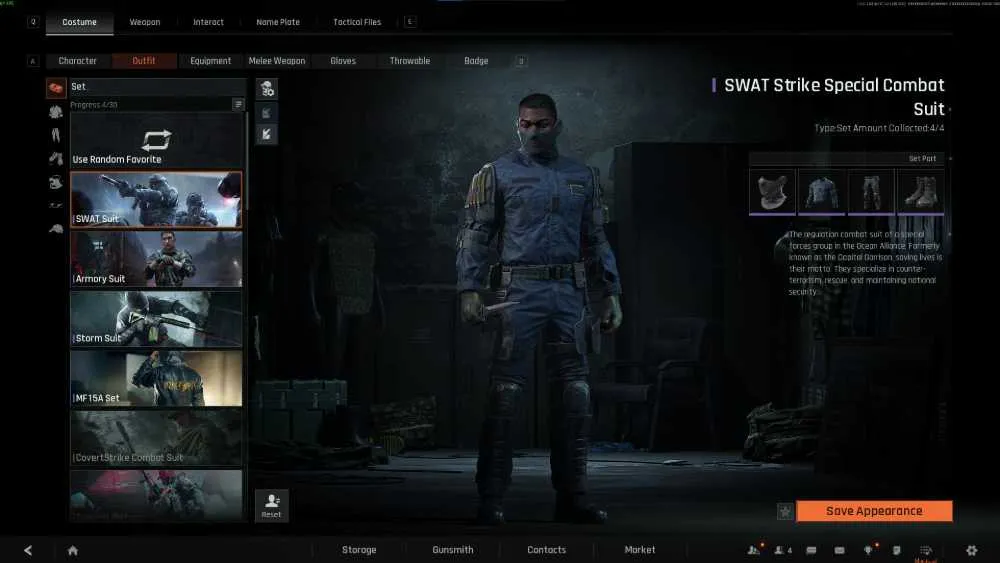Select the pants category icon in sidebar
The width and height of the screenshot is (1000, 563).
click(x=56, y=135)
